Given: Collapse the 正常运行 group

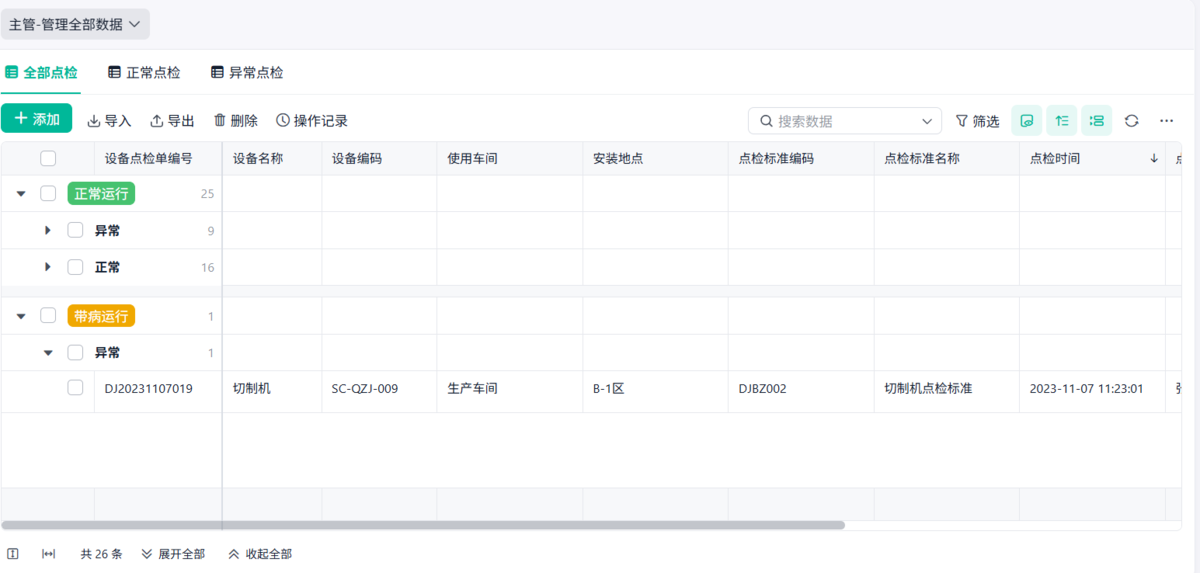Looking at the screenshot, I should 21,194.
